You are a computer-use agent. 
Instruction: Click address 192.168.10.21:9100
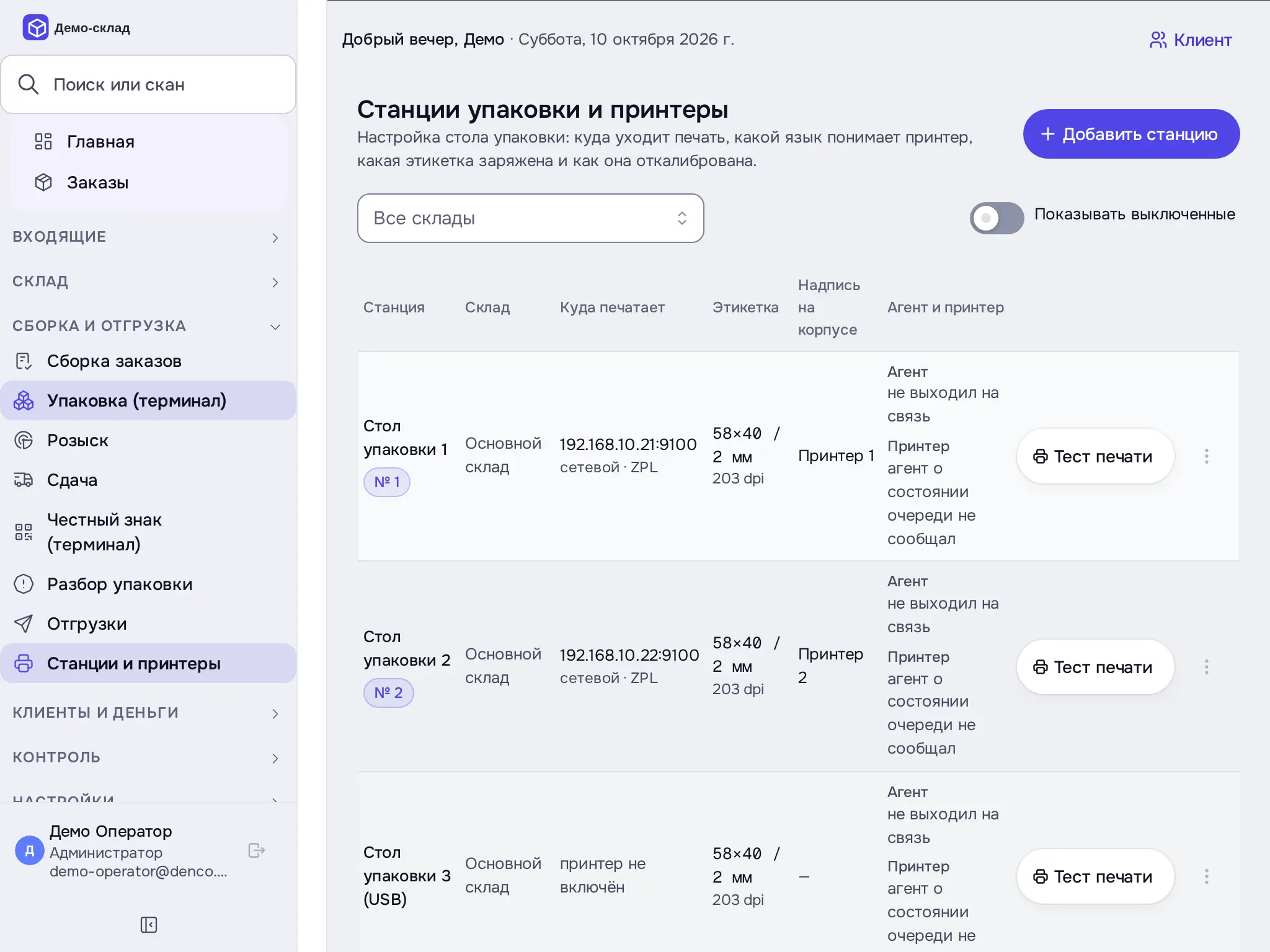[x=628, y=444]
